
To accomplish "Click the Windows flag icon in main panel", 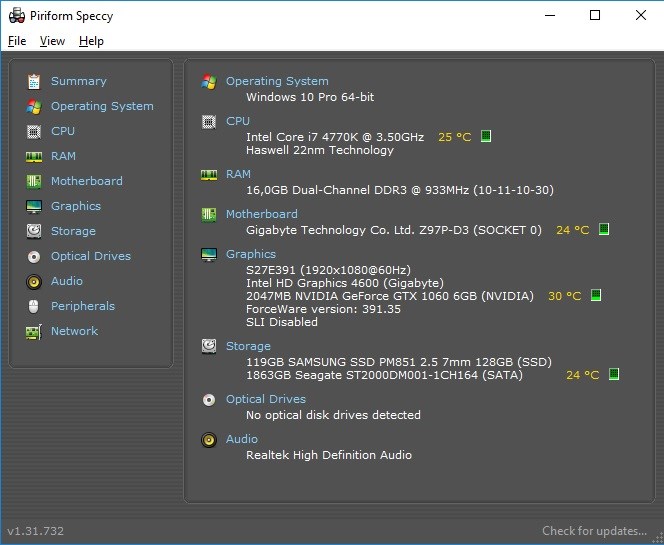I will point(209,81).
